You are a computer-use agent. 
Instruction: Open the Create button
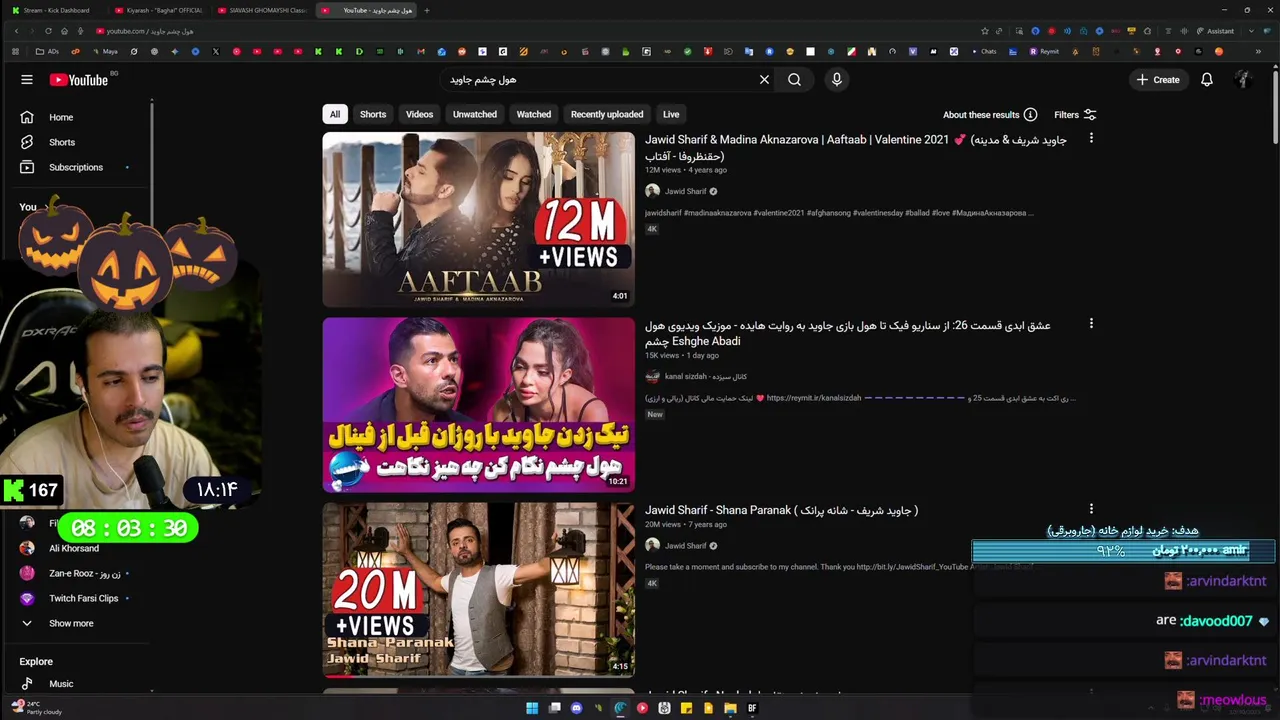point(1158,80)
